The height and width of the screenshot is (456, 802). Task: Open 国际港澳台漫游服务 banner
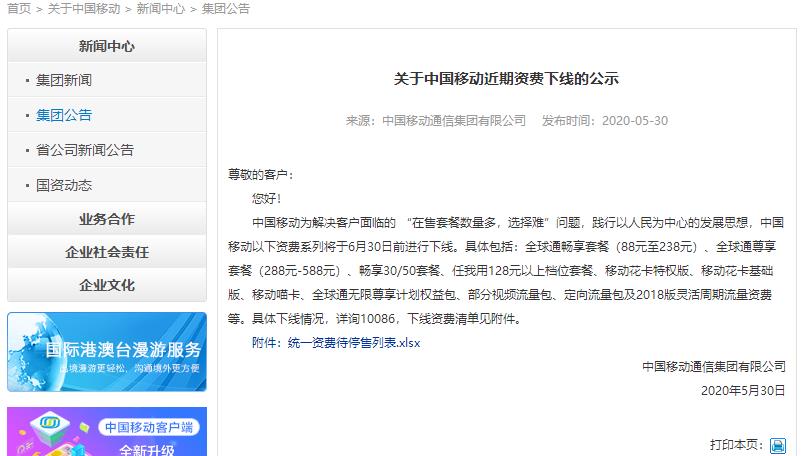107,352
